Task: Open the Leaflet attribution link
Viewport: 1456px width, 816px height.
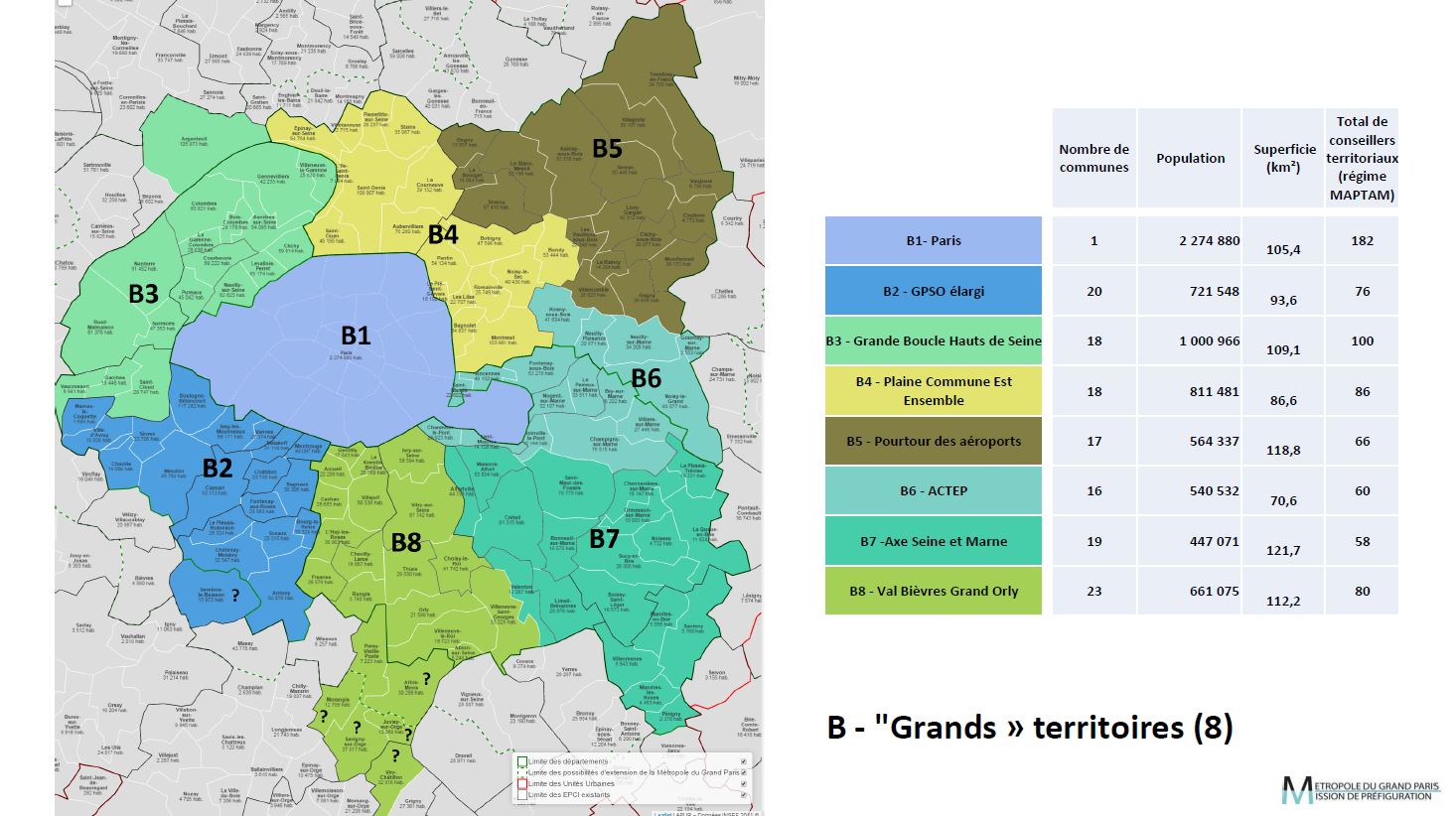Action: (662, 813)
